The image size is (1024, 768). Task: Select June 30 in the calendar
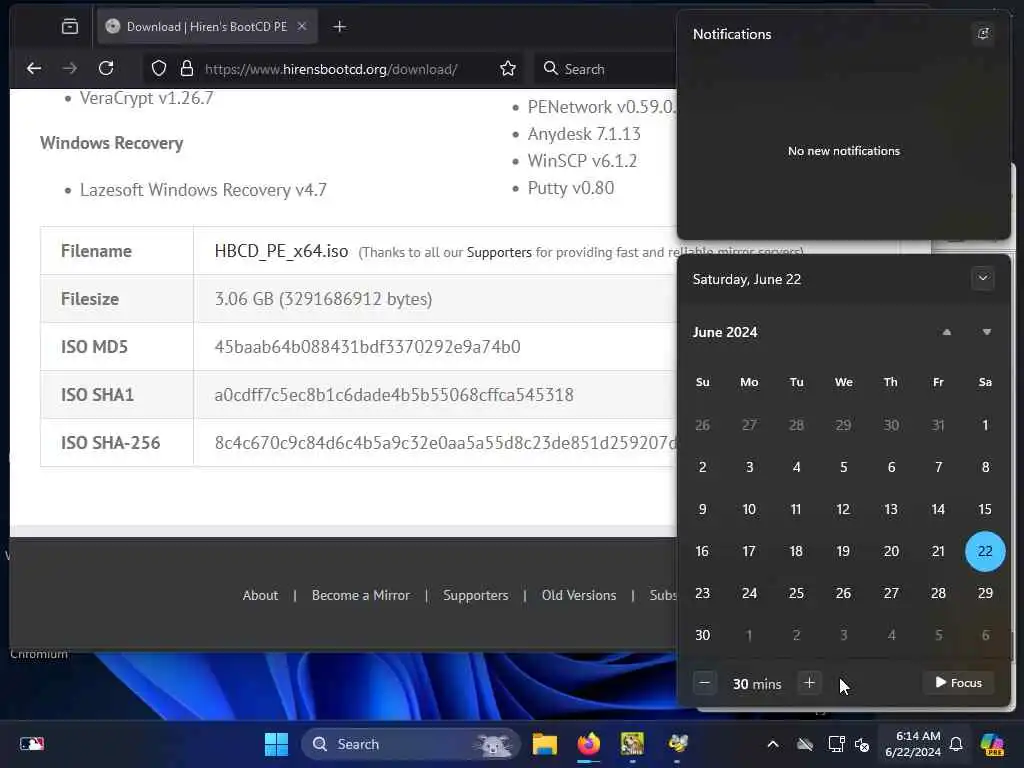point(703,635)
